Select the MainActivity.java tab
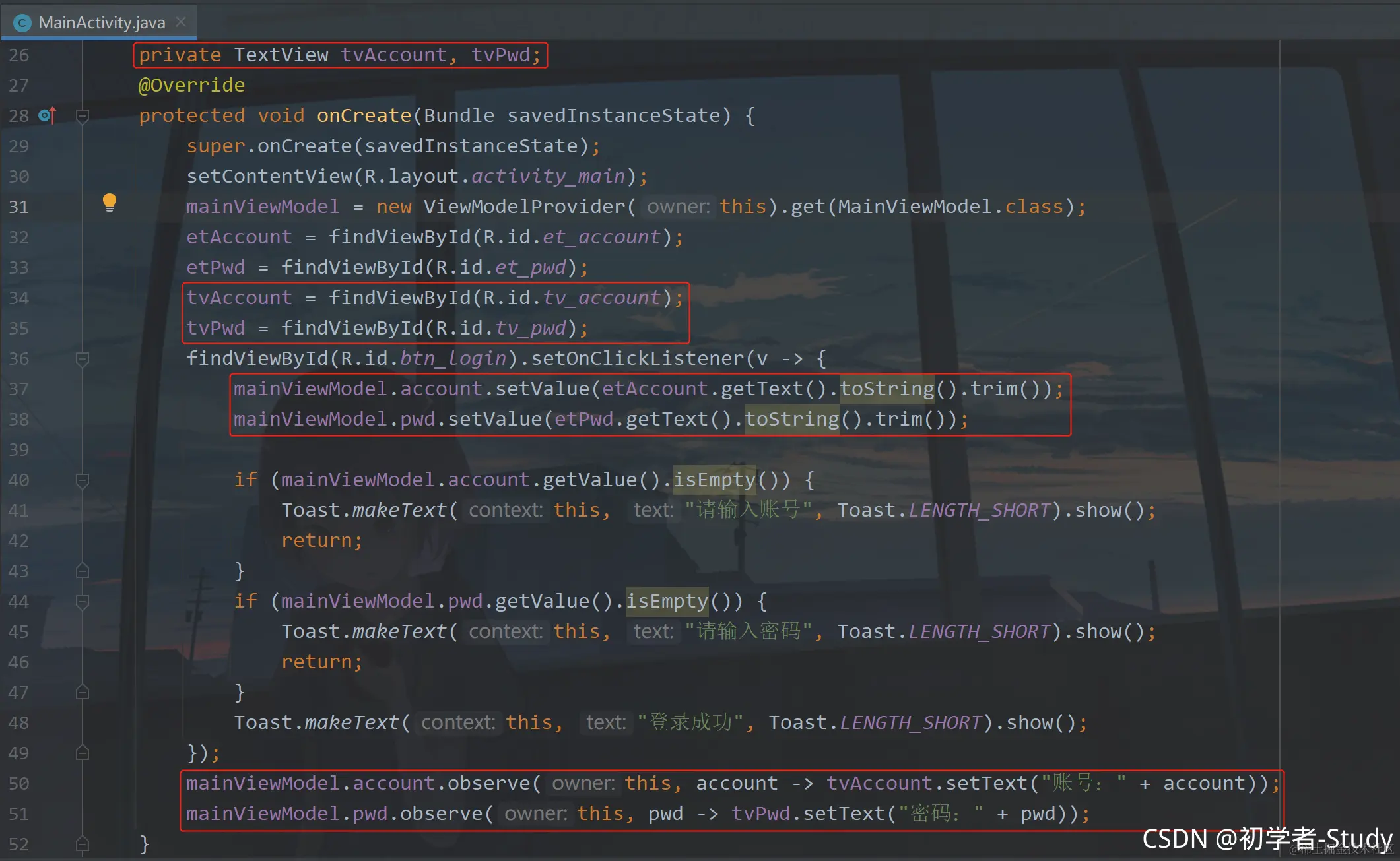 [102, 23]
